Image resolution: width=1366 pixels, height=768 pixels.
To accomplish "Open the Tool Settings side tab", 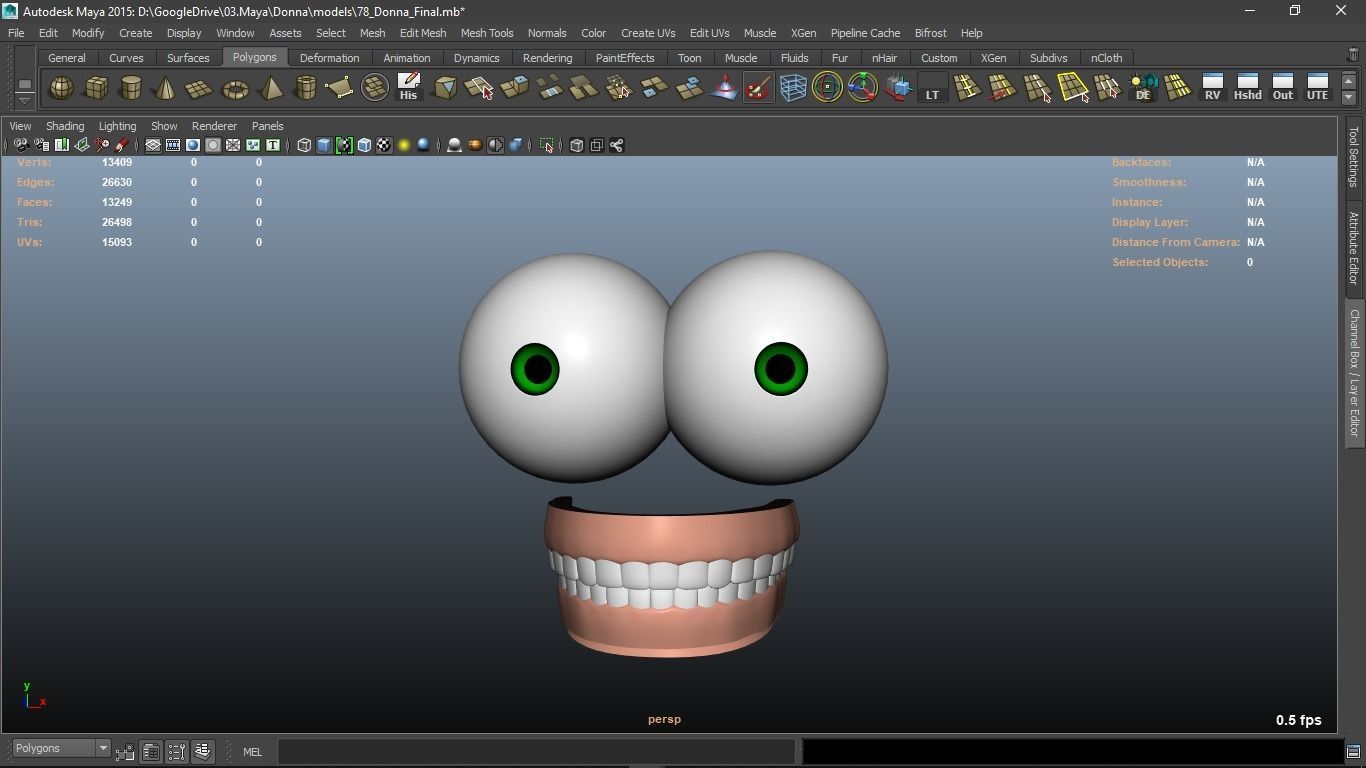I will [1354, 156].
